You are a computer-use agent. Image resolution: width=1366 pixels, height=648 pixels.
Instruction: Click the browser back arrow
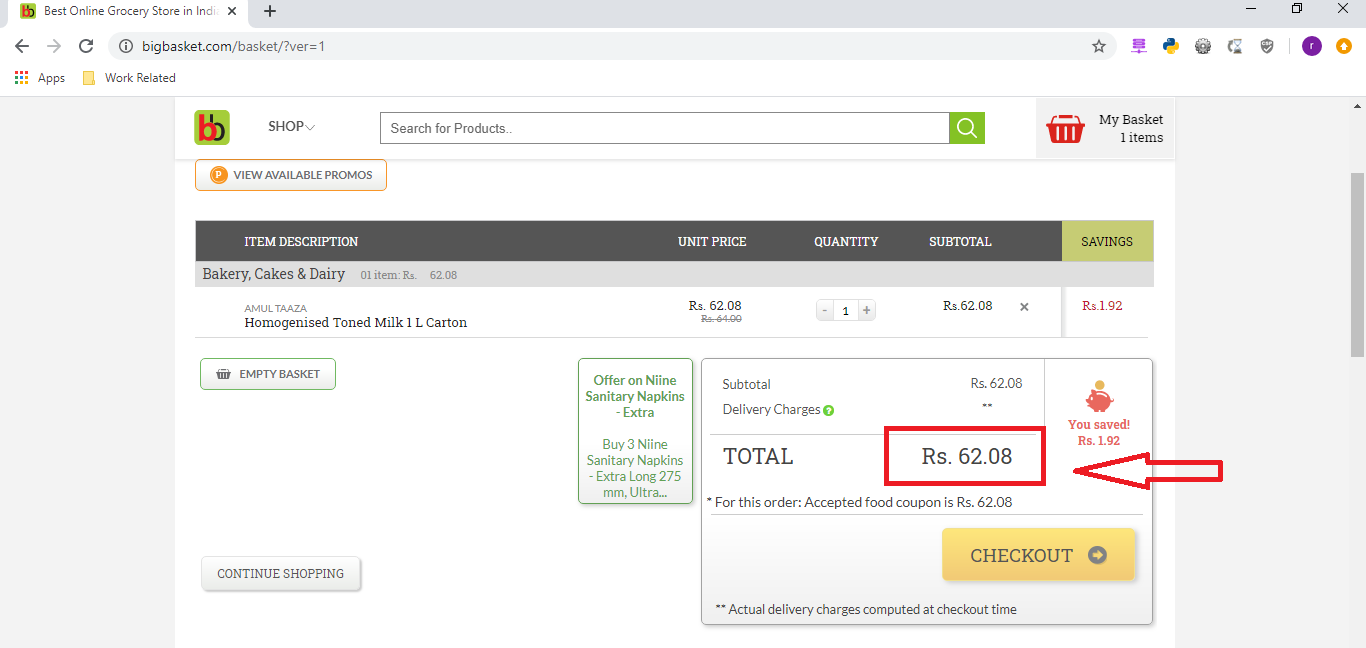tap(22, 46)
